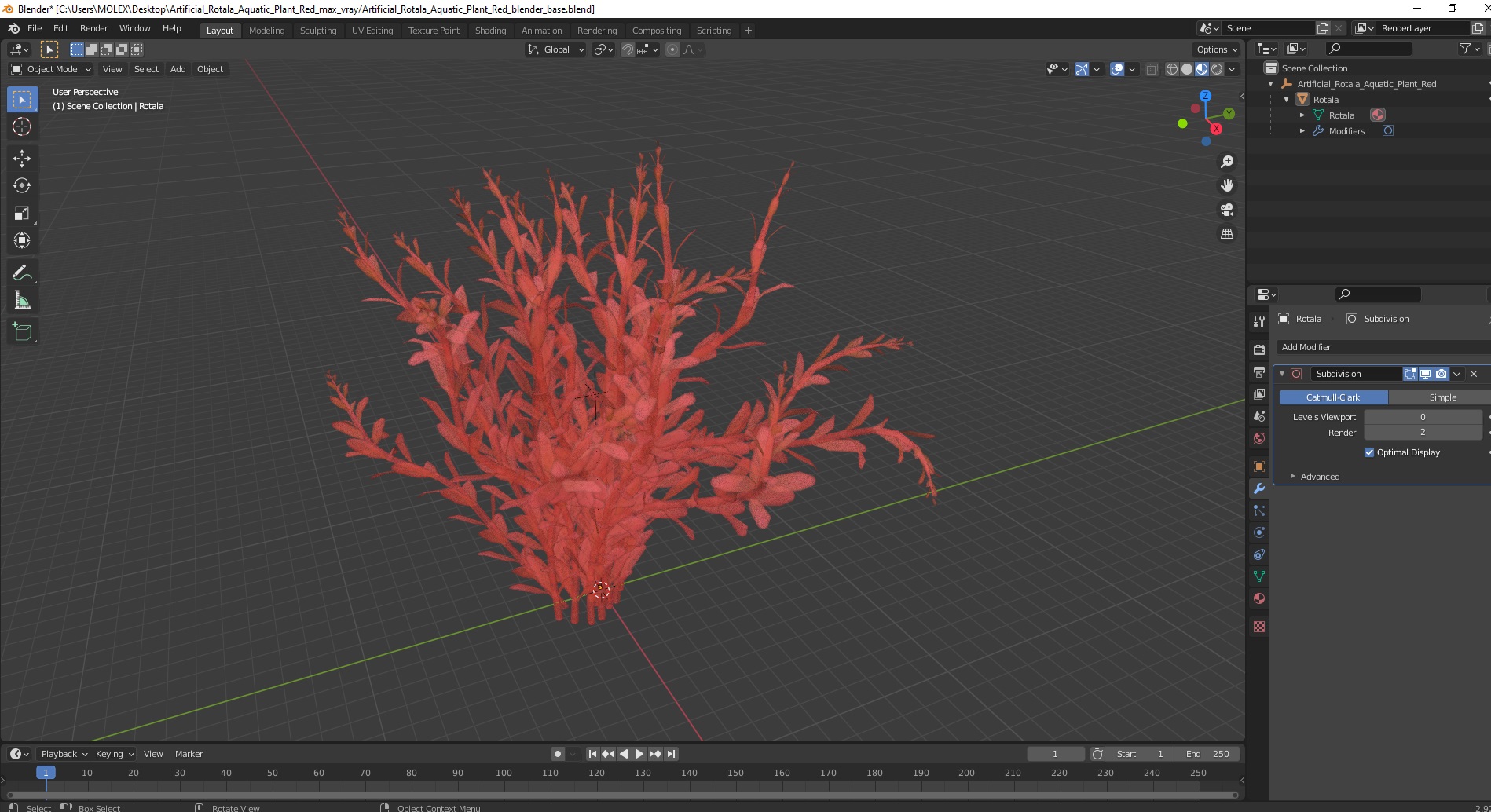The image size is (1491, 812).
Task: Click the zoom magnifier viewport gizmo
Action: click(x=1226, y=162)
